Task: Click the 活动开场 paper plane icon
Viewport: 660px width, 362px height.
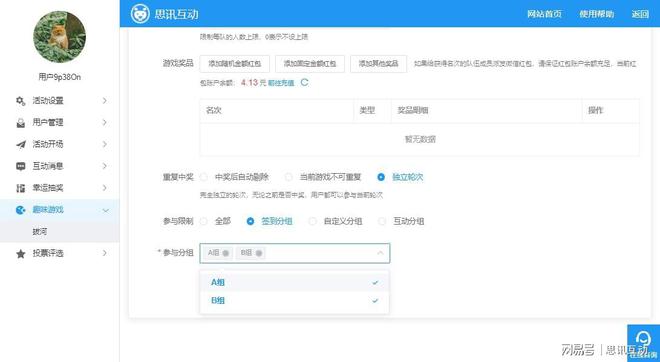Action: [x=20, y=144]
